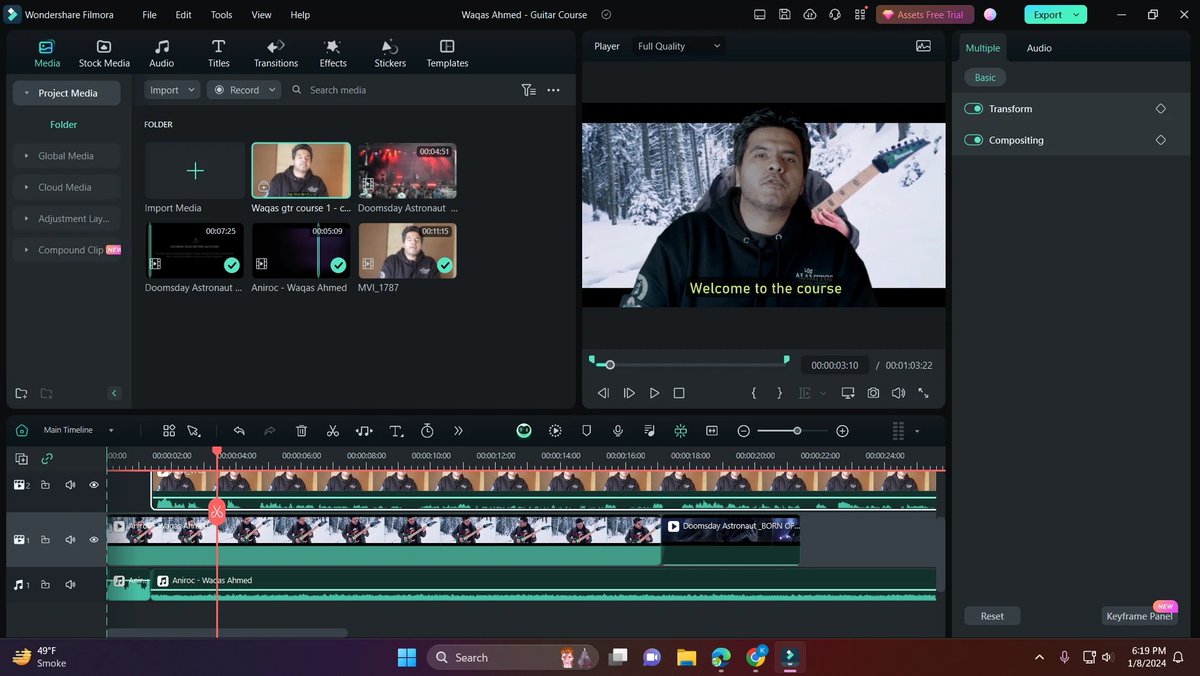1200x676 pixels.
Task: Toggle the Compositing switch off
Action: (973, 140)
